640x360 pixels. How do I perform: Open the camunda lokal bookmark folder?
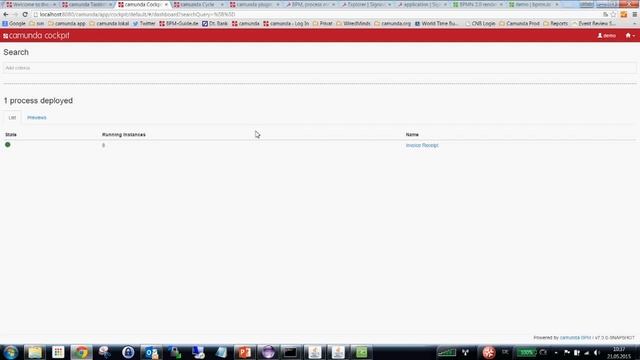pos(109,24)
